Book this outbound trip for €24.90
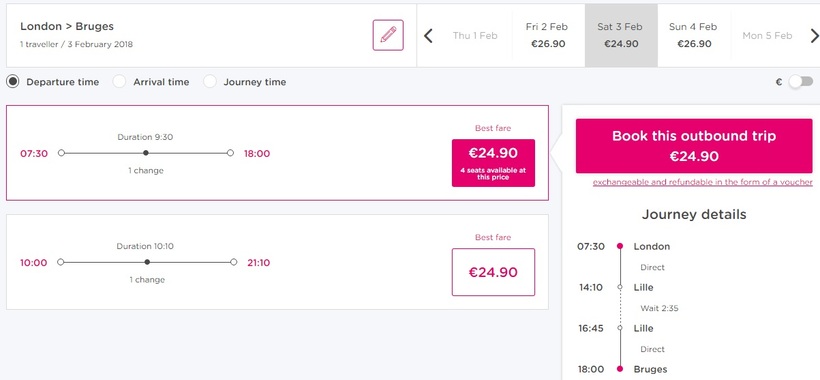The image size is (820, 380). coord(694,146)
